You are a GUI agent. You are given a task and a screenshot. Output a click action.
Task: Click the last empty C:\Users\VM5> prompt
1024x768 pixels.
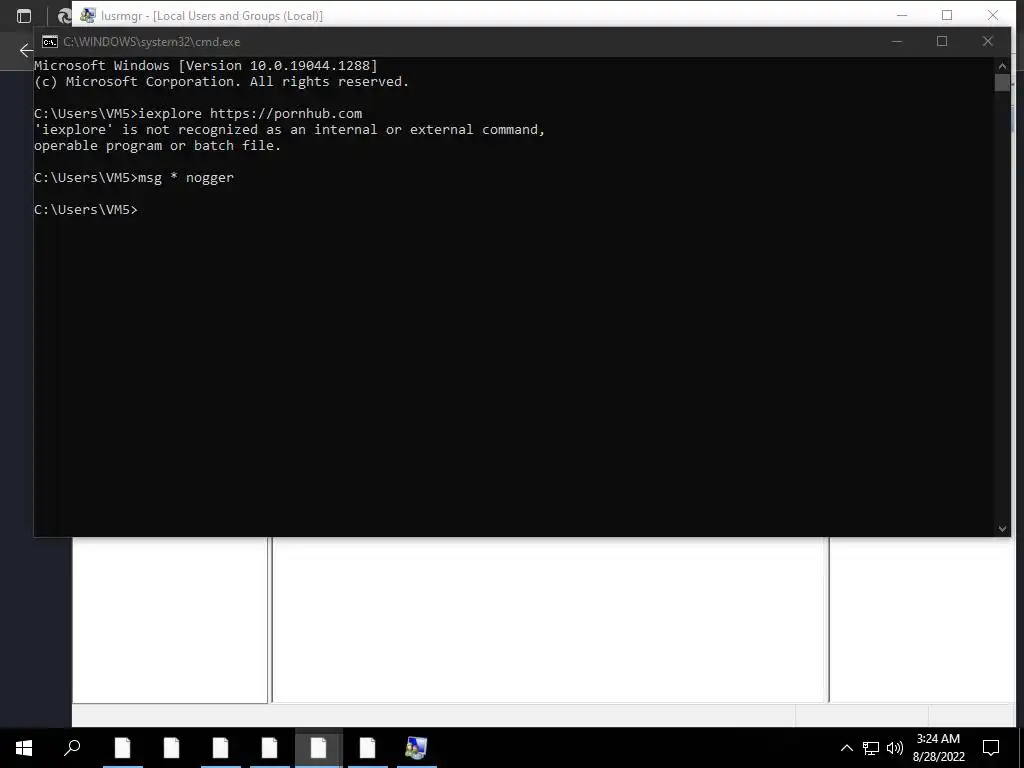[86, 210]
